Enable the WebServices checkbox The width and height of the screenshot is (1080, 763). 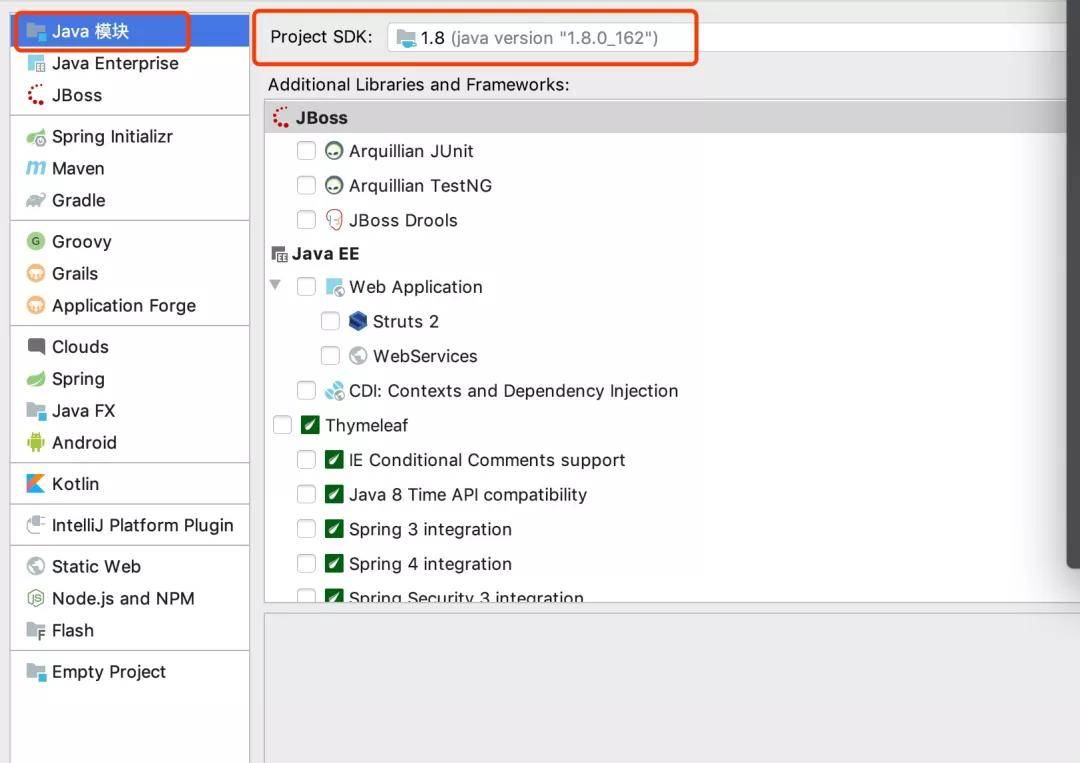coord(331,355)
